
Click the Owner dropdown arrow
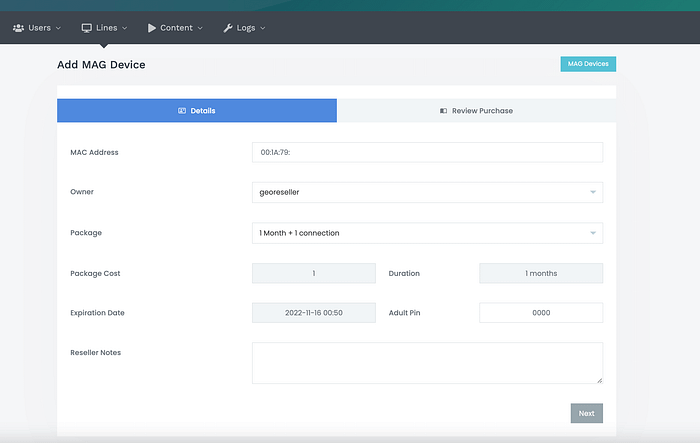593,192
